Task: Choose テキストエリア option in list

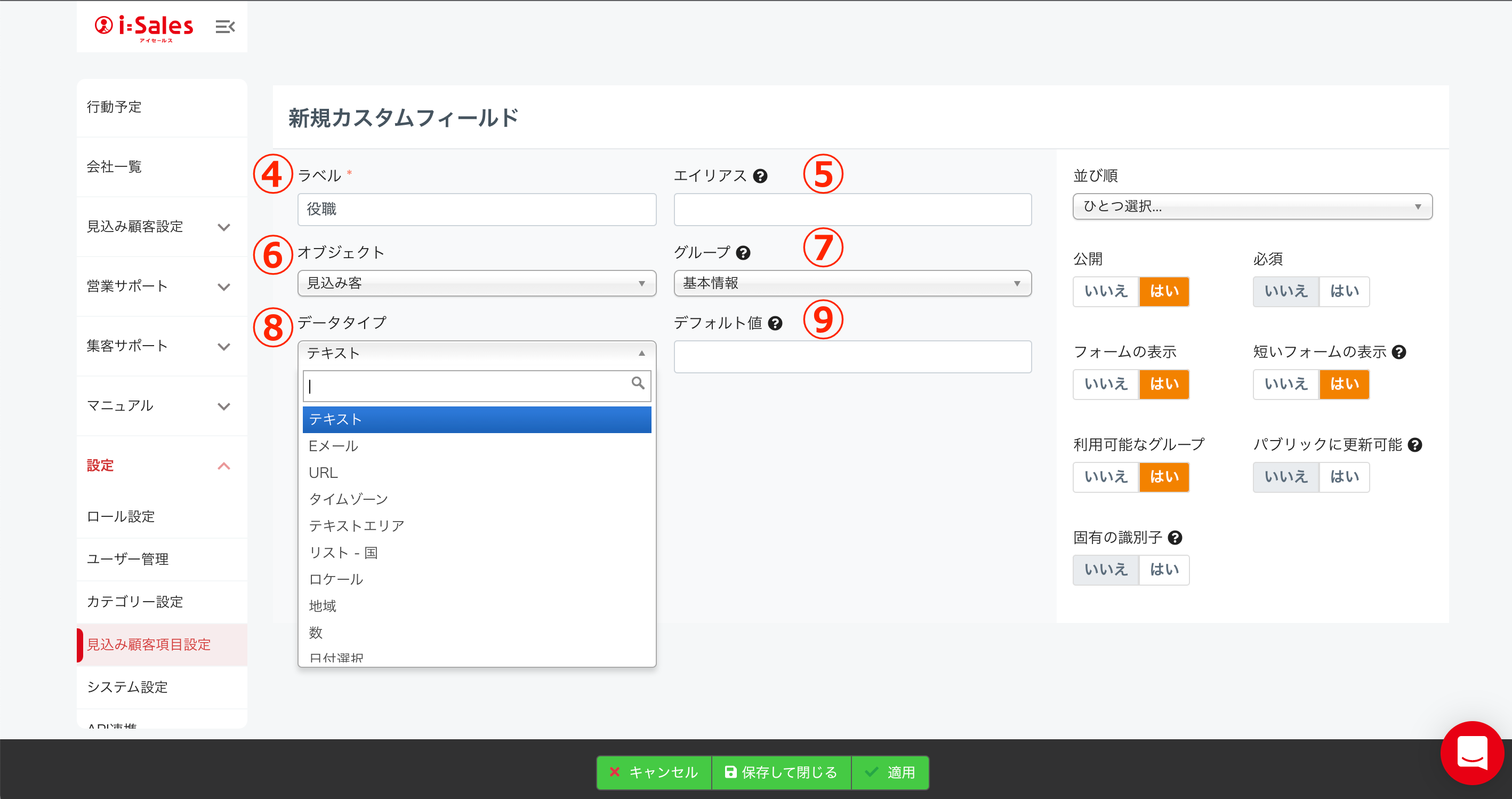Action: pyautogui.click(x=356, y=526)
